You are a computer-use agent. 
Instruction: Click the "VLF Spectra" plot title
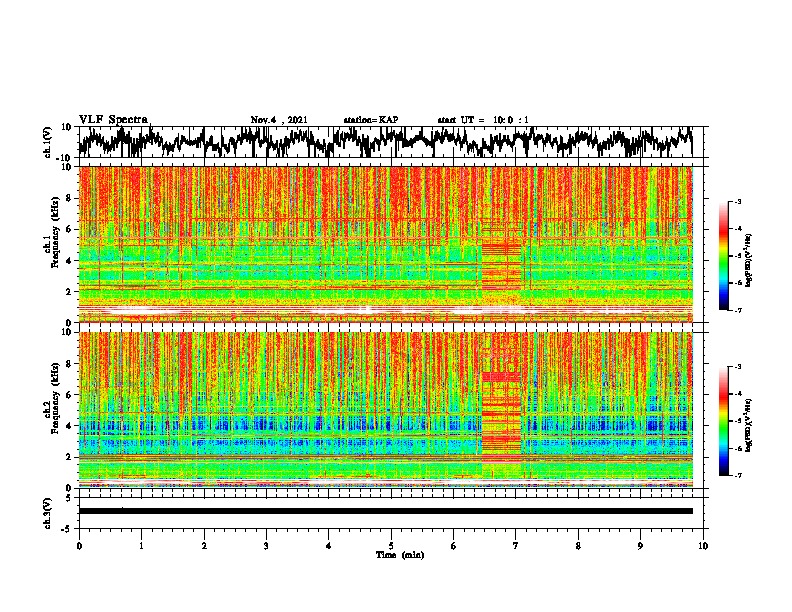pos(114,119)
